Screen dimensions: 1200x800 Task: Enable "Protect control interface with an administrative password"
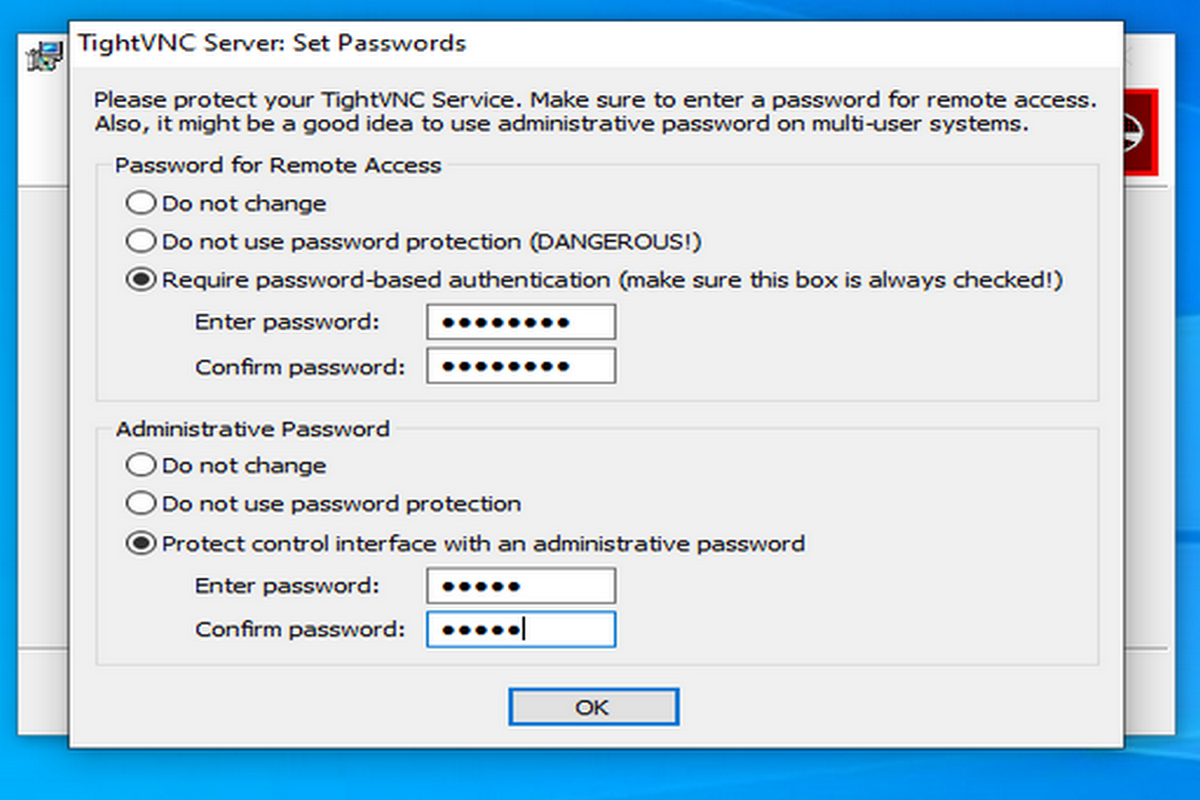coord(142,544)
